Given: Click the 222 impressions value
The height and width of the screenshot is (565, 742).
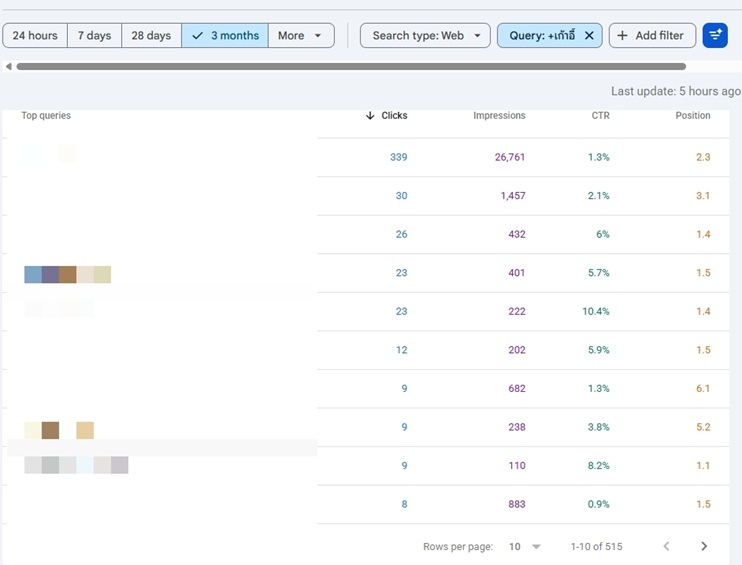Looking at the screenshot, I should tap(517, 311).
